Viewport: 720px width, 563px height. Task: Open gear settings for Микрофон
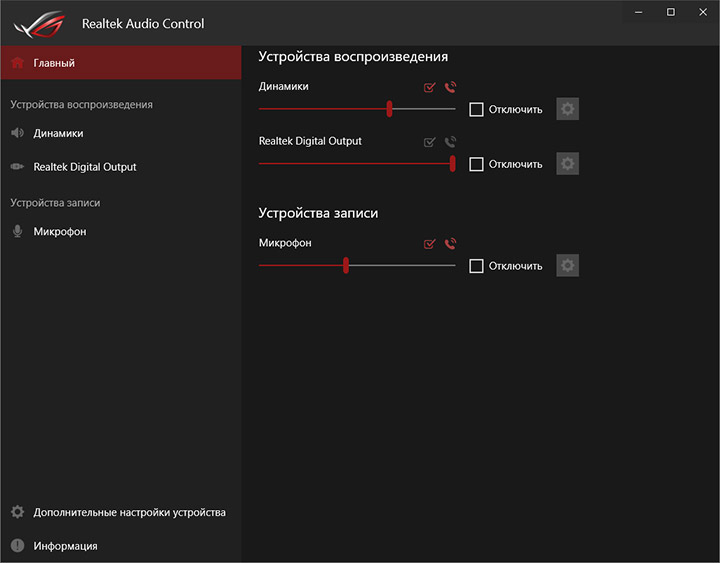pyautogui.click(x=568, y=266)
